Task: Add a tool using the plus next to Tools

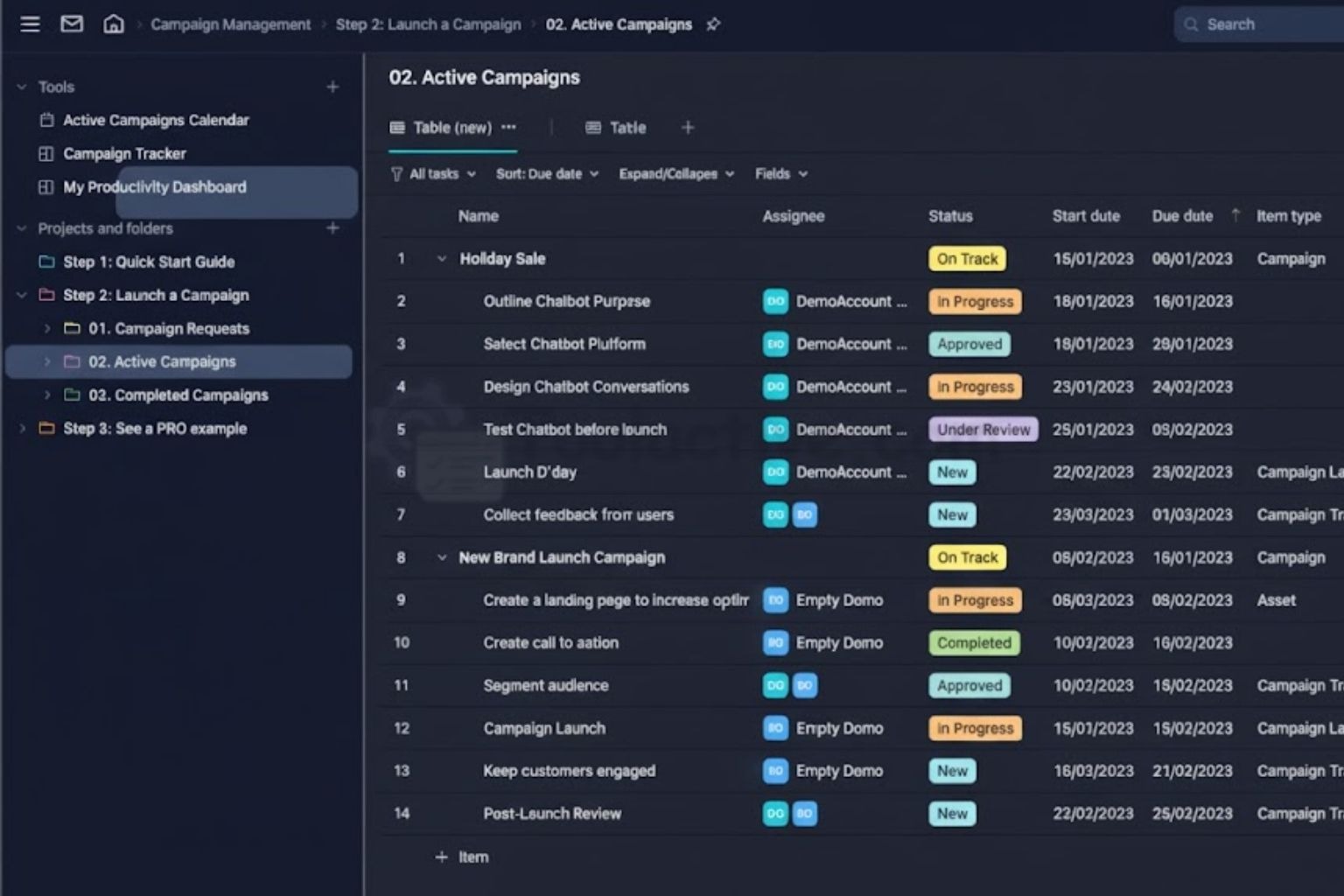Action: [332, 87]
